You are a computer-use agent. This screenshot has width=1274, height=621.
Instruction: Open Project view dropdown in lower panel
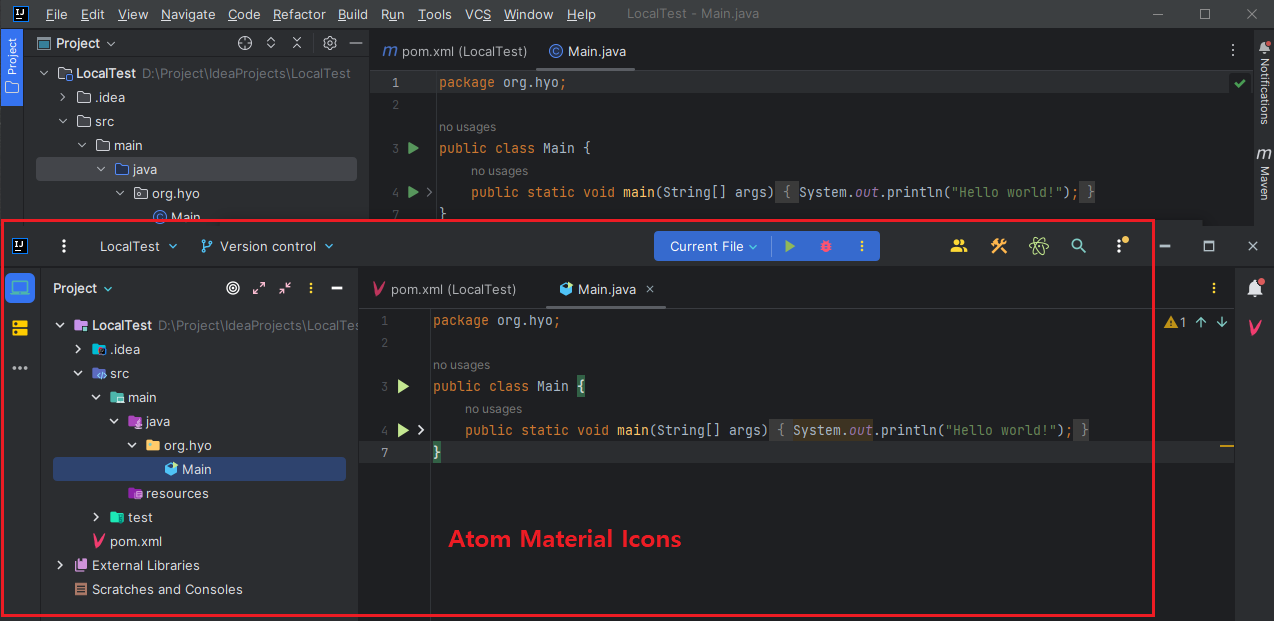(x=83, y=288)
